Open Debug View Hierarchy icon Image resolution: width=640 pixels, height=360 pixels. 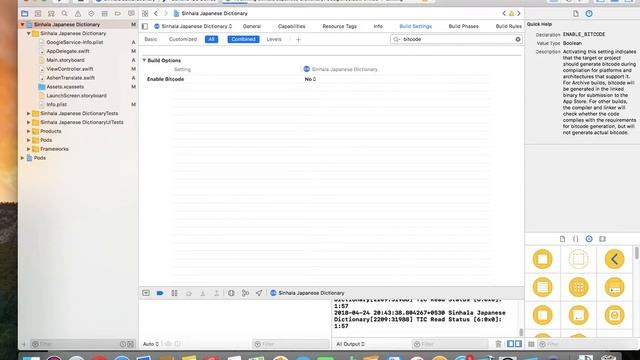point(231,293)
